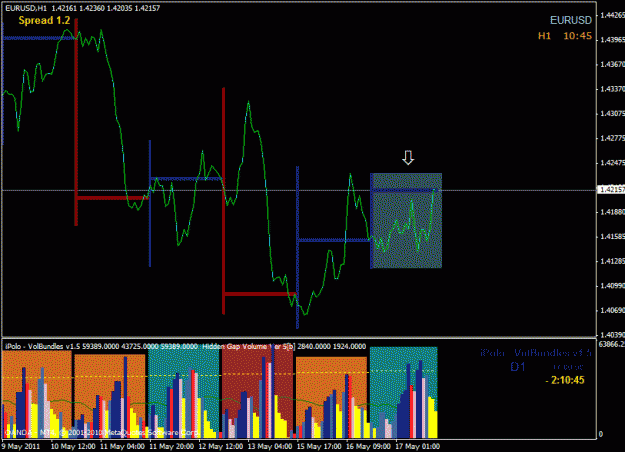Viewport: 625px width, 452px height.
Task: Select the blue D1 label in indicator pane
Action: 518,367
